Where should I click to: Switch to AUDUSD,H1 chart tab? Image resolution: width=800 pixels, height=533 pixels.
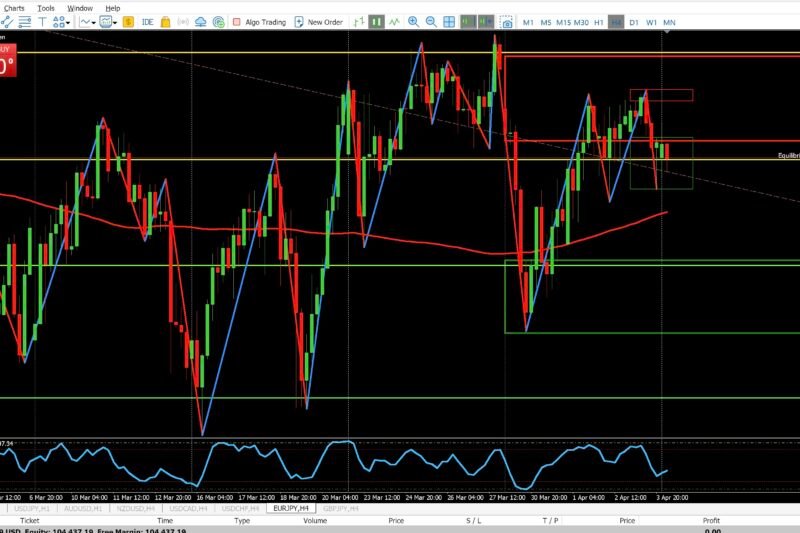[83, 509]
